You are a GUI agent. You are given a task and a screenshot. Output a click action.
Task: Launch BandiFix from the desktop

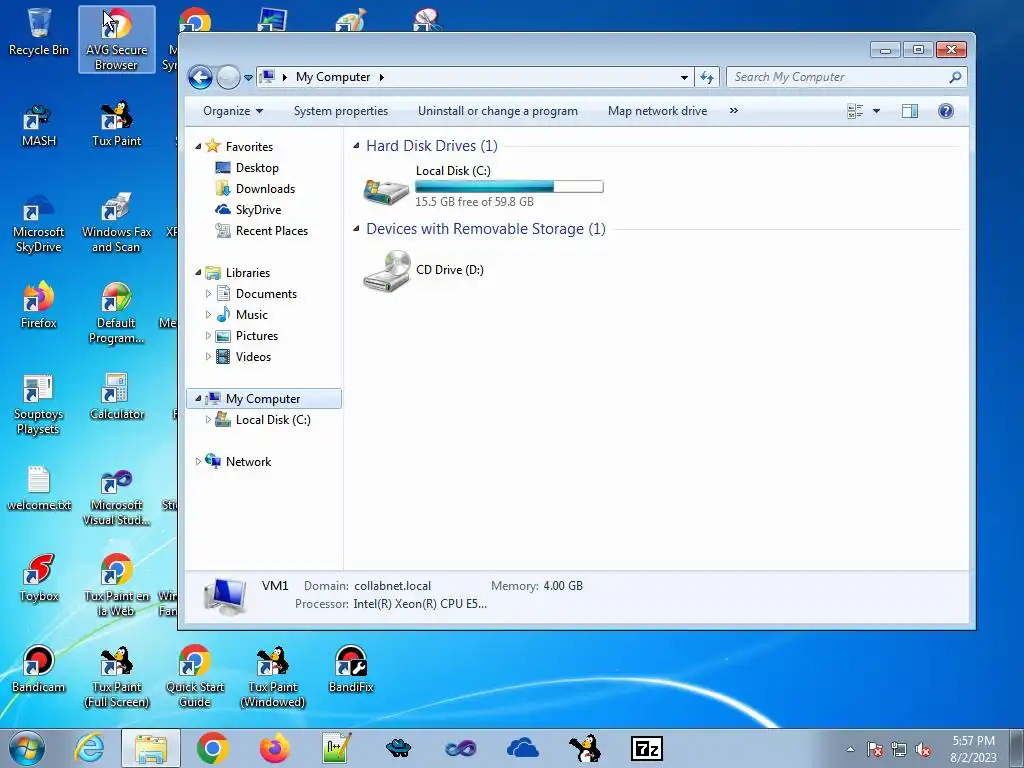pos(351,670)
